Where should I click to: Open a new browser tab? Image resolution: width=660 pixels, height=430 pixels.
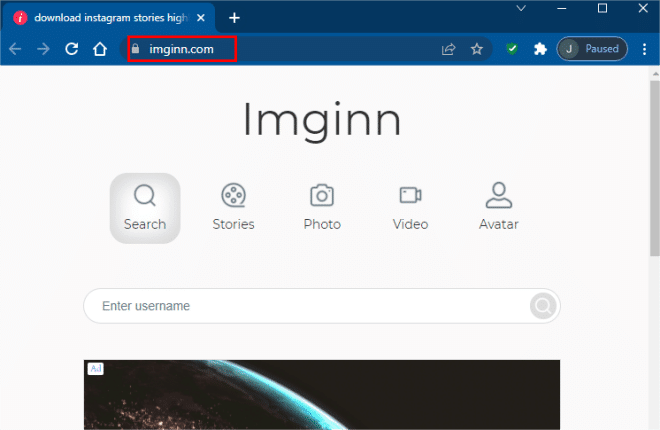[x=234, y=18]
